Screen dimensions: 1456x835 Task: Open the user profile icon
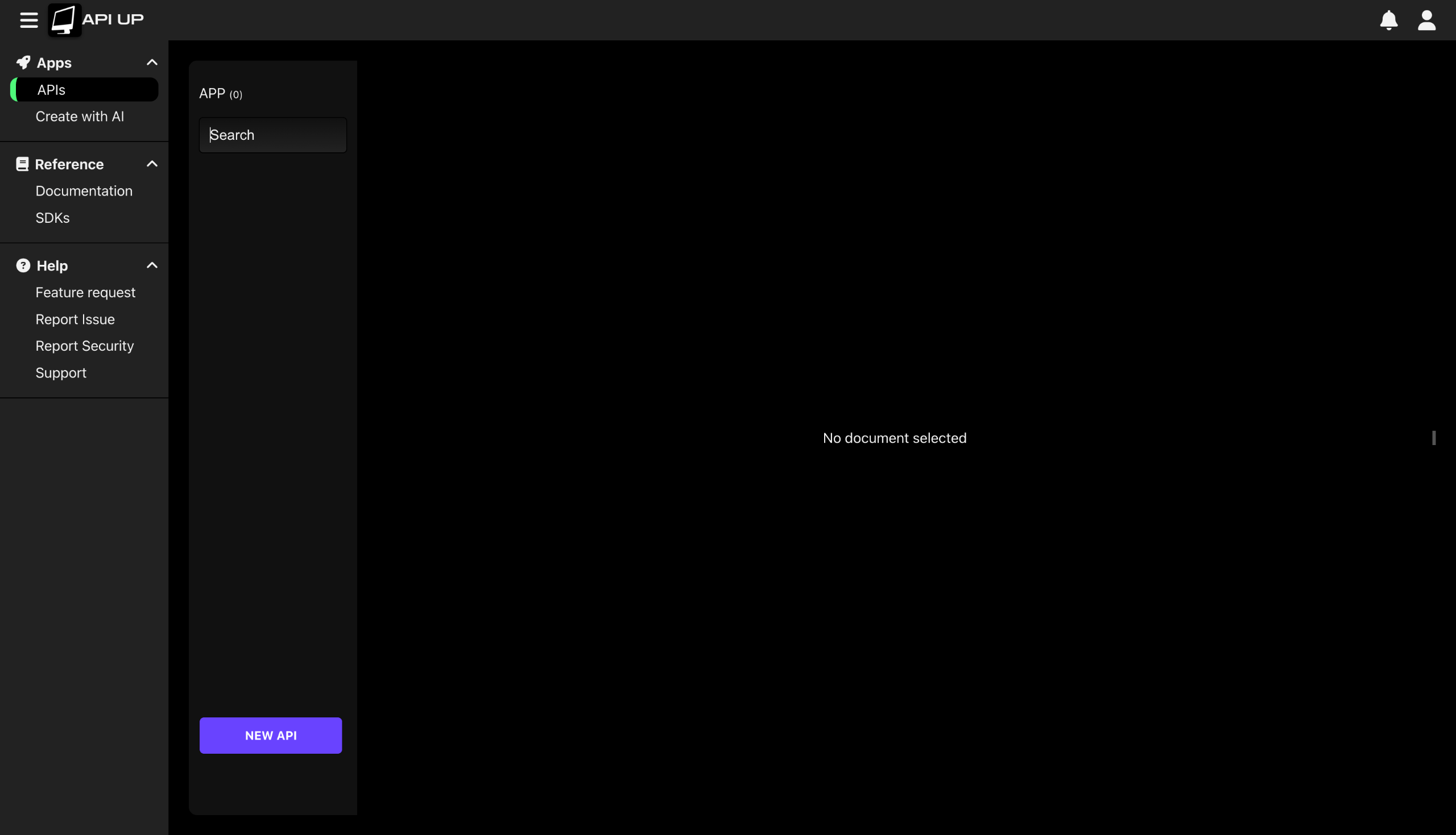[x=1426, y=20]
